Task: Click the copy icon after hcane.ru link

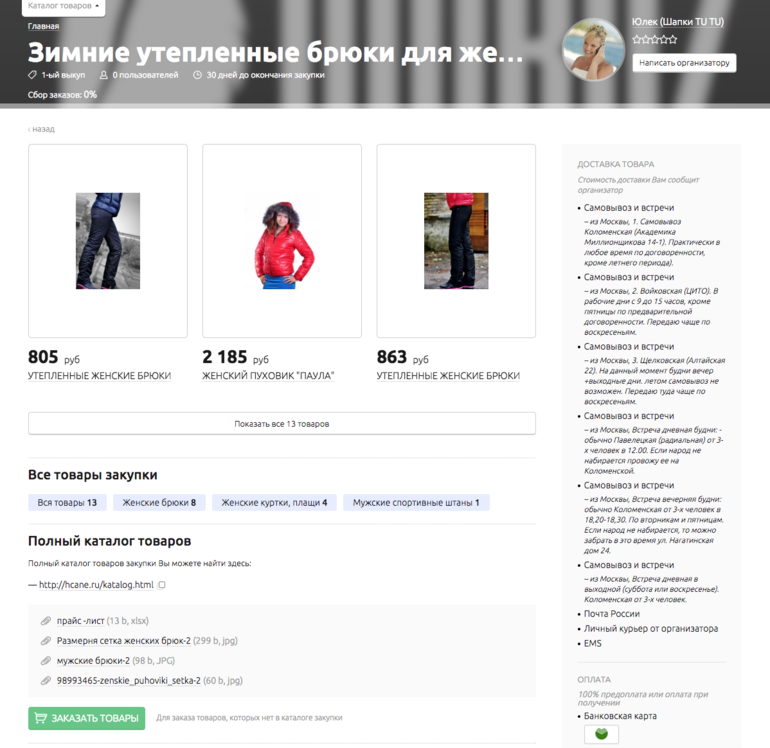Action: point(162,585)
